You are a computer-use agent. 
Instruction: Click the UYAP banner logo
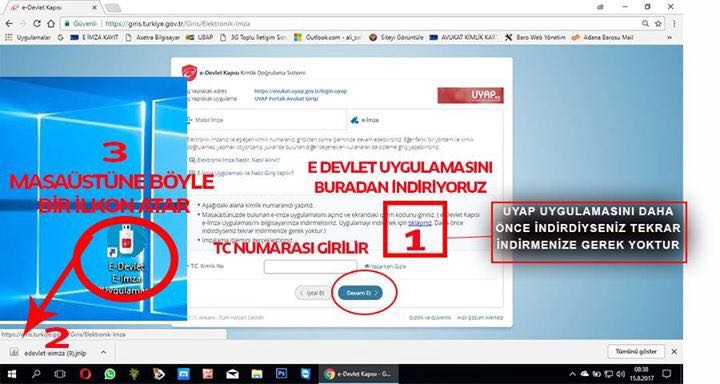coord(470,95)
